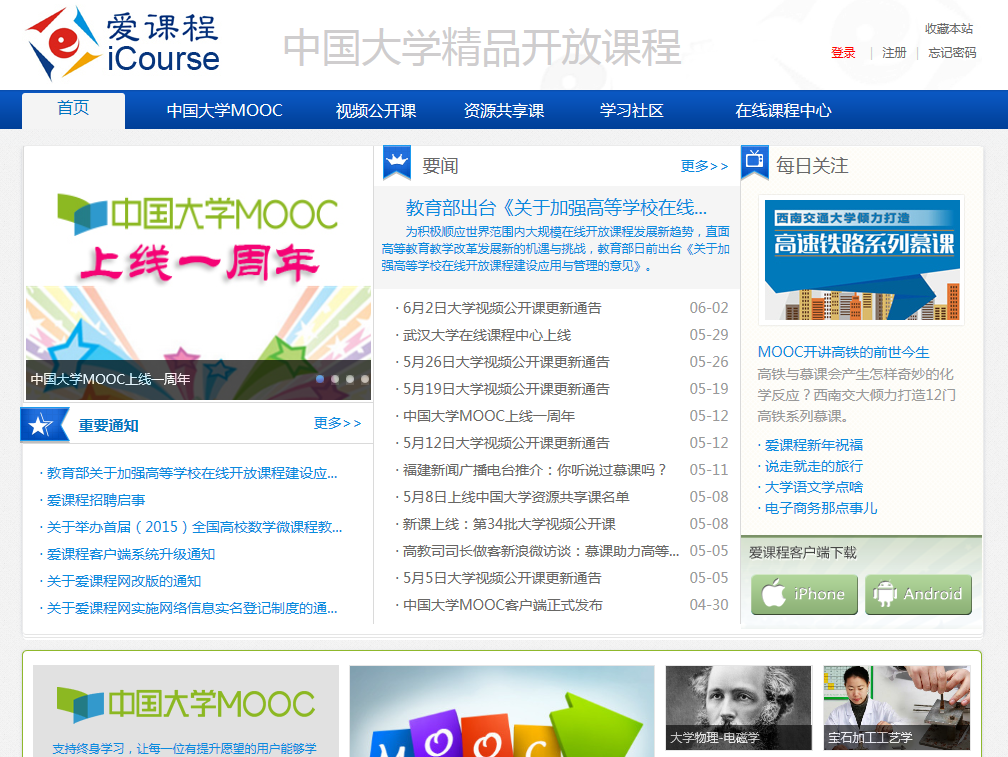Image resolution: width=1008 pixels, height=757 pixels.
Task: Open the 爱课程招聘启事 notice link
Action: (96, 500)
